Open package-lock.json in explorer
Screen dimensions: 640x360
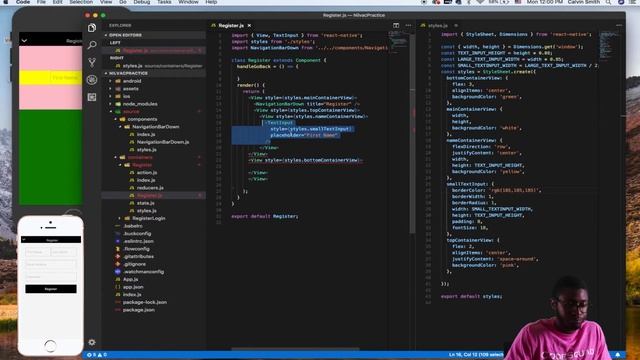click(x=144, y=302)
